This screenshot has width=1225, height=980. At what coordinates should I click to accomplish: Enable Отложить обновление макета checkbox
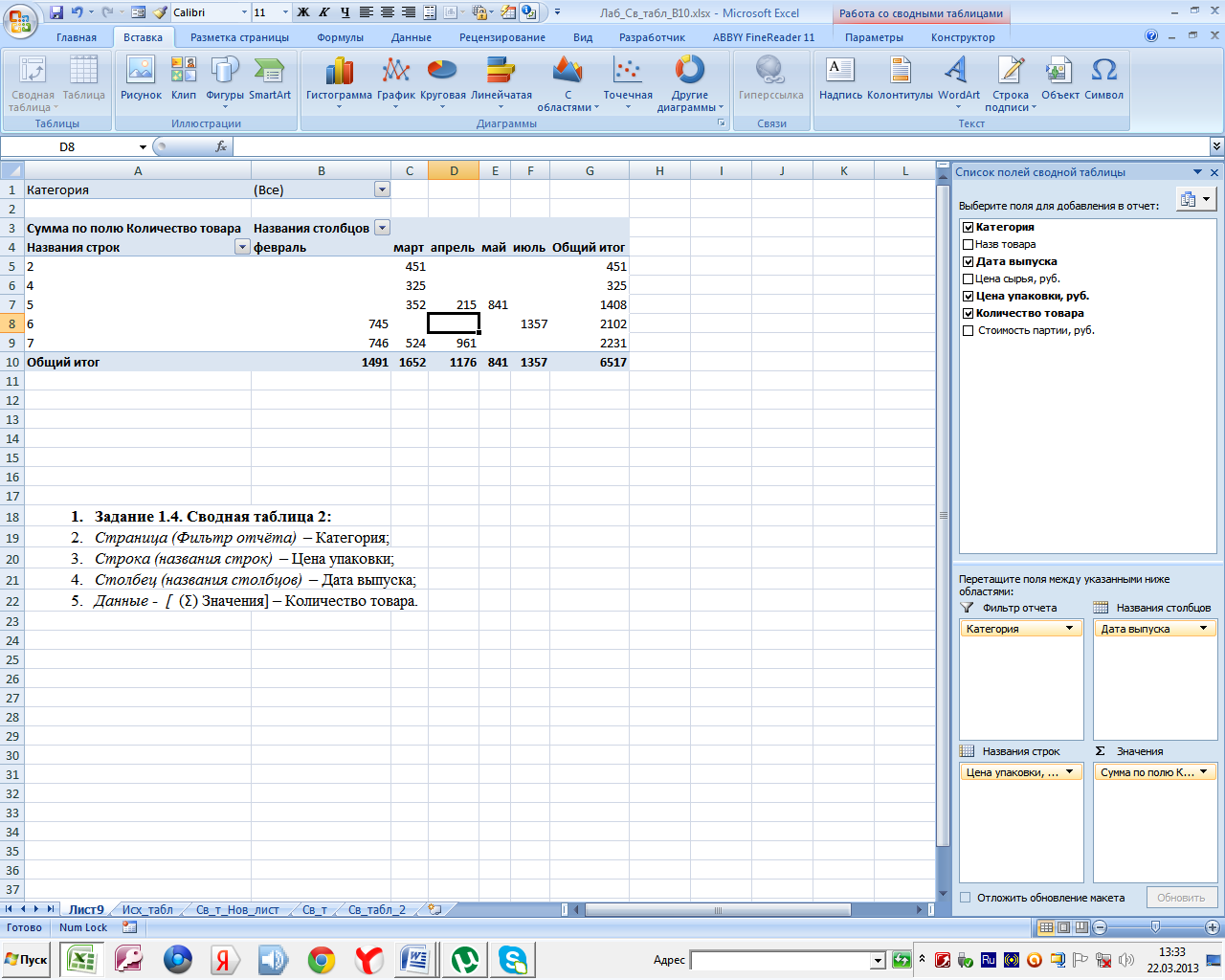[966, 898]
